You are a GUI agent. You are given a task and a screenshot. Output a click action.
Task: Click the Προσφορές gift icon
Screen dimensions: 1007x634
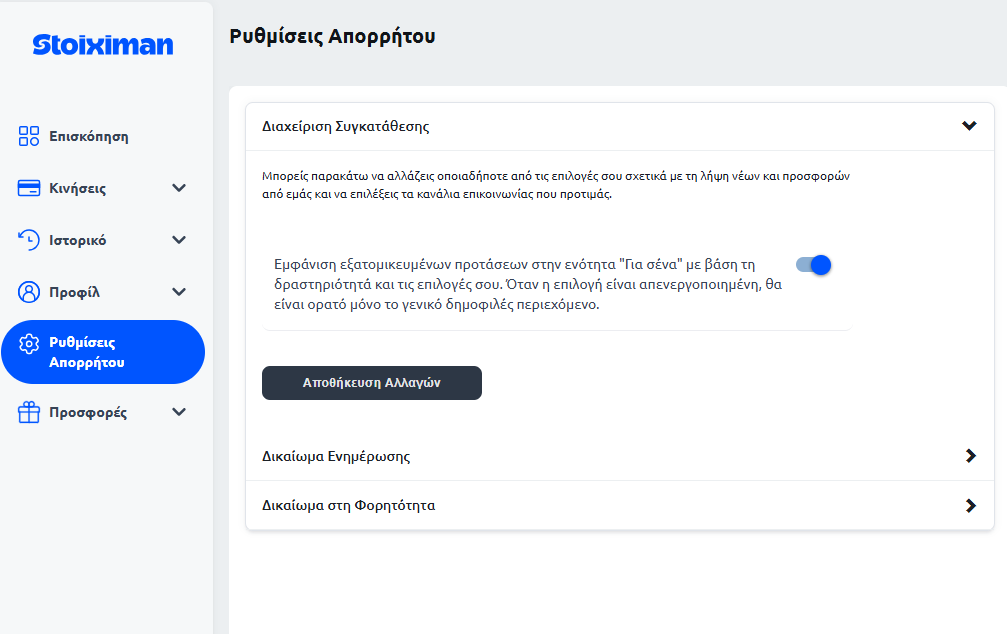tap(29, 412)
